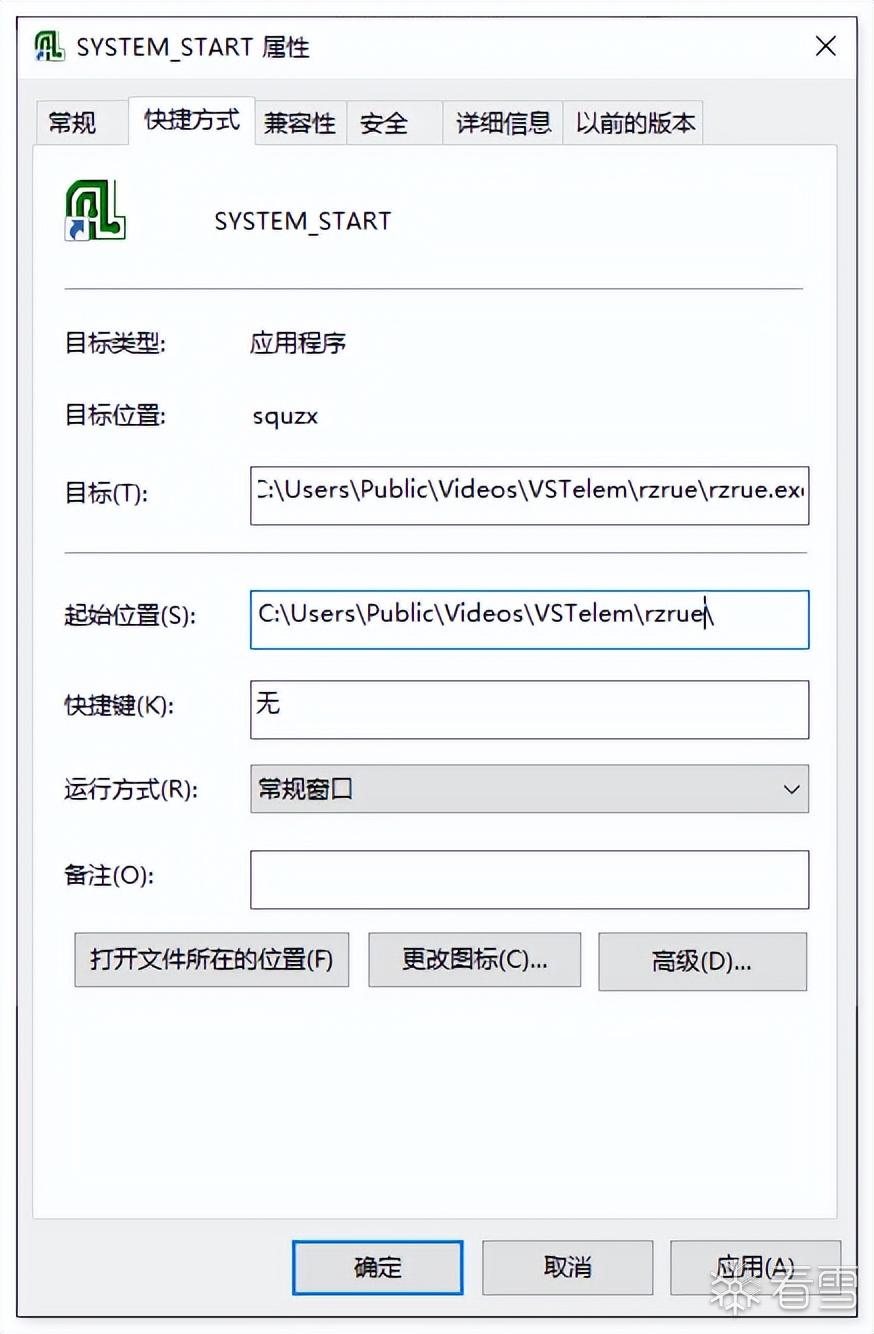Viewport: 874px width, 1334px height.
Task: Click the large SYSTEM_START shortcut icon
Action: point(95,211)
